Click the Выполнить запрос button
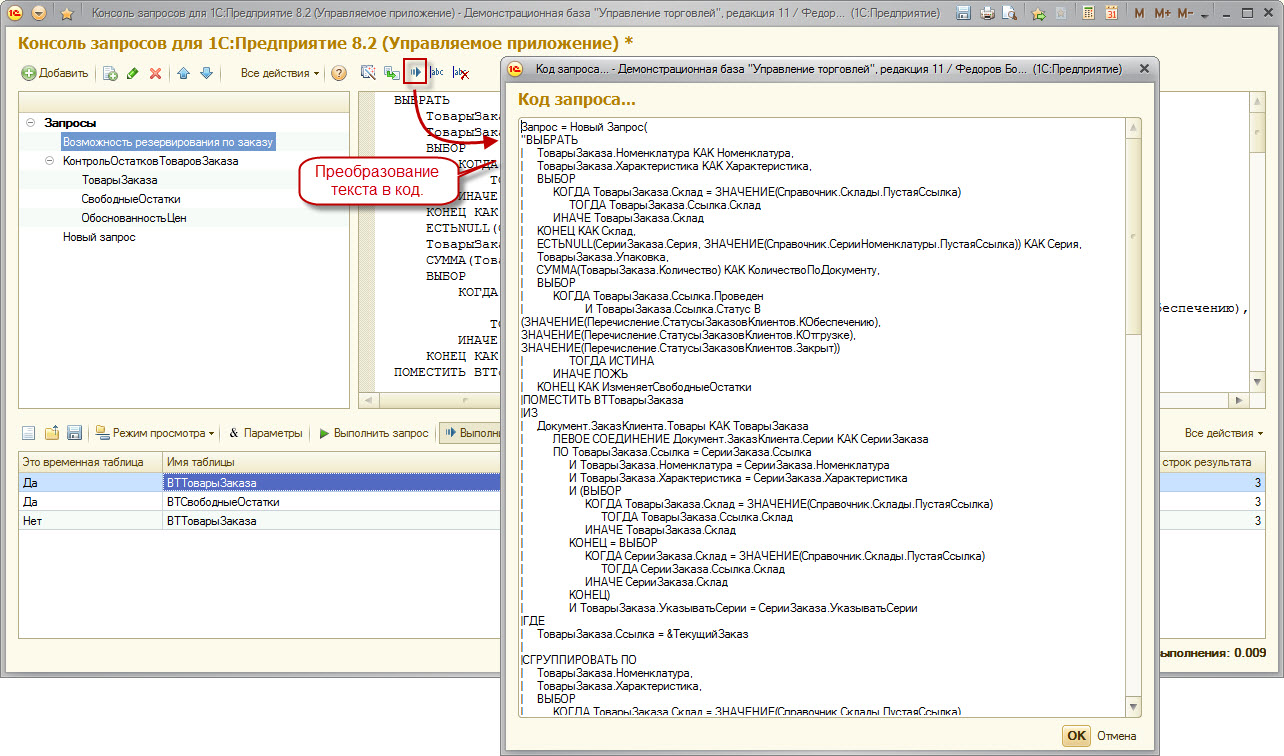1284x756 pixels. tap(374, 433)
